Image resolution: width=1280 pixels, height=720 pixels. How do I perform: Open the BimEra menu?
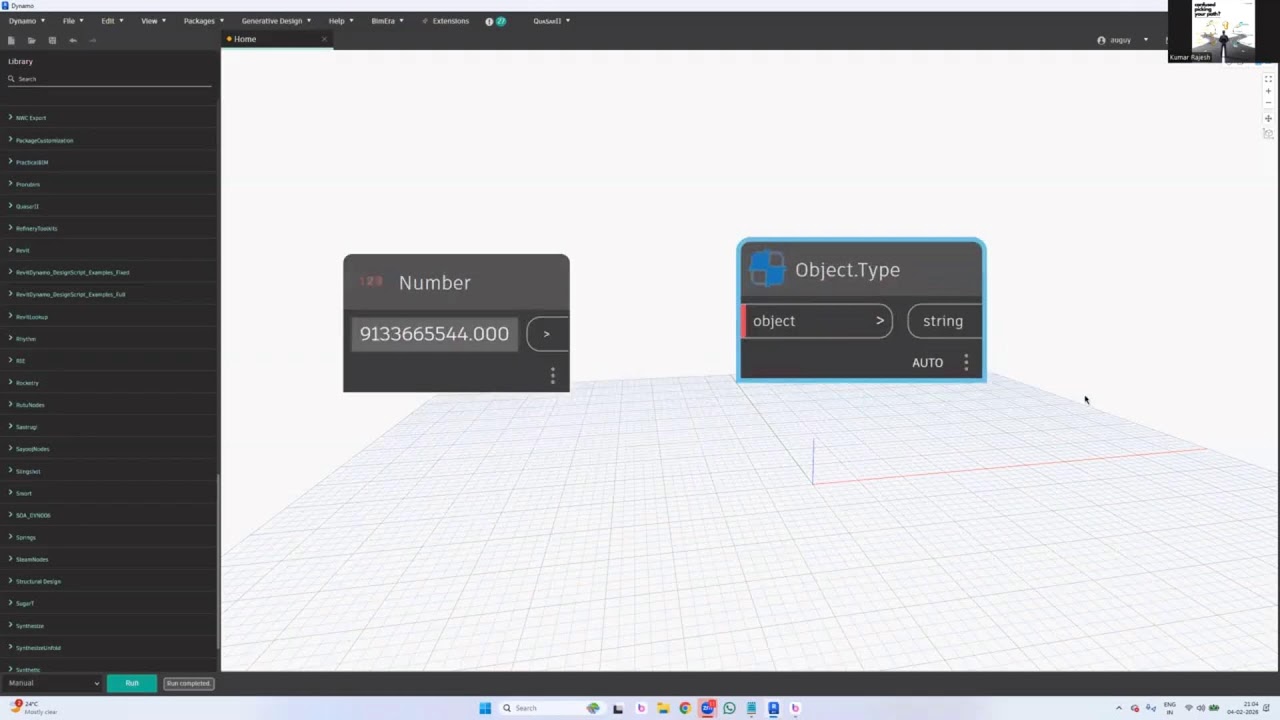click(387, 21)
